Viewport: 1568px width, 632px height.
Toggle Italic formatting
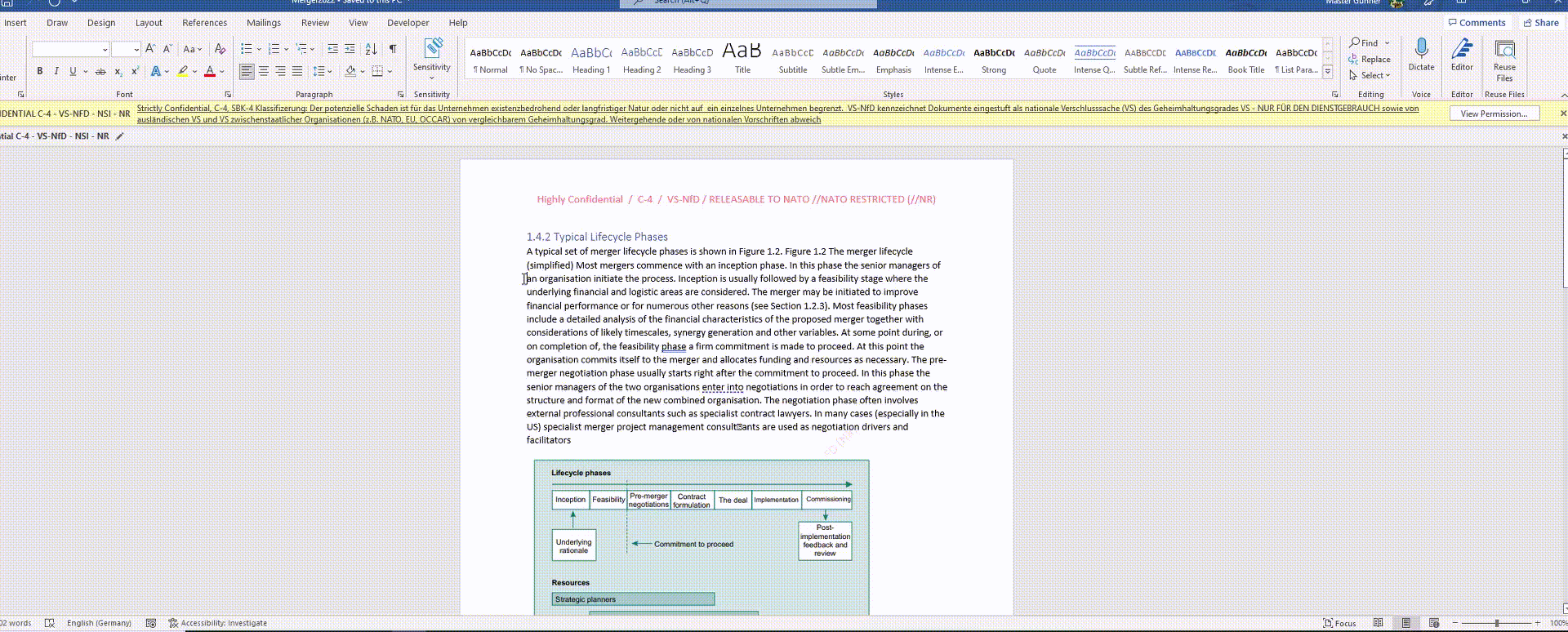coord(56,72)
